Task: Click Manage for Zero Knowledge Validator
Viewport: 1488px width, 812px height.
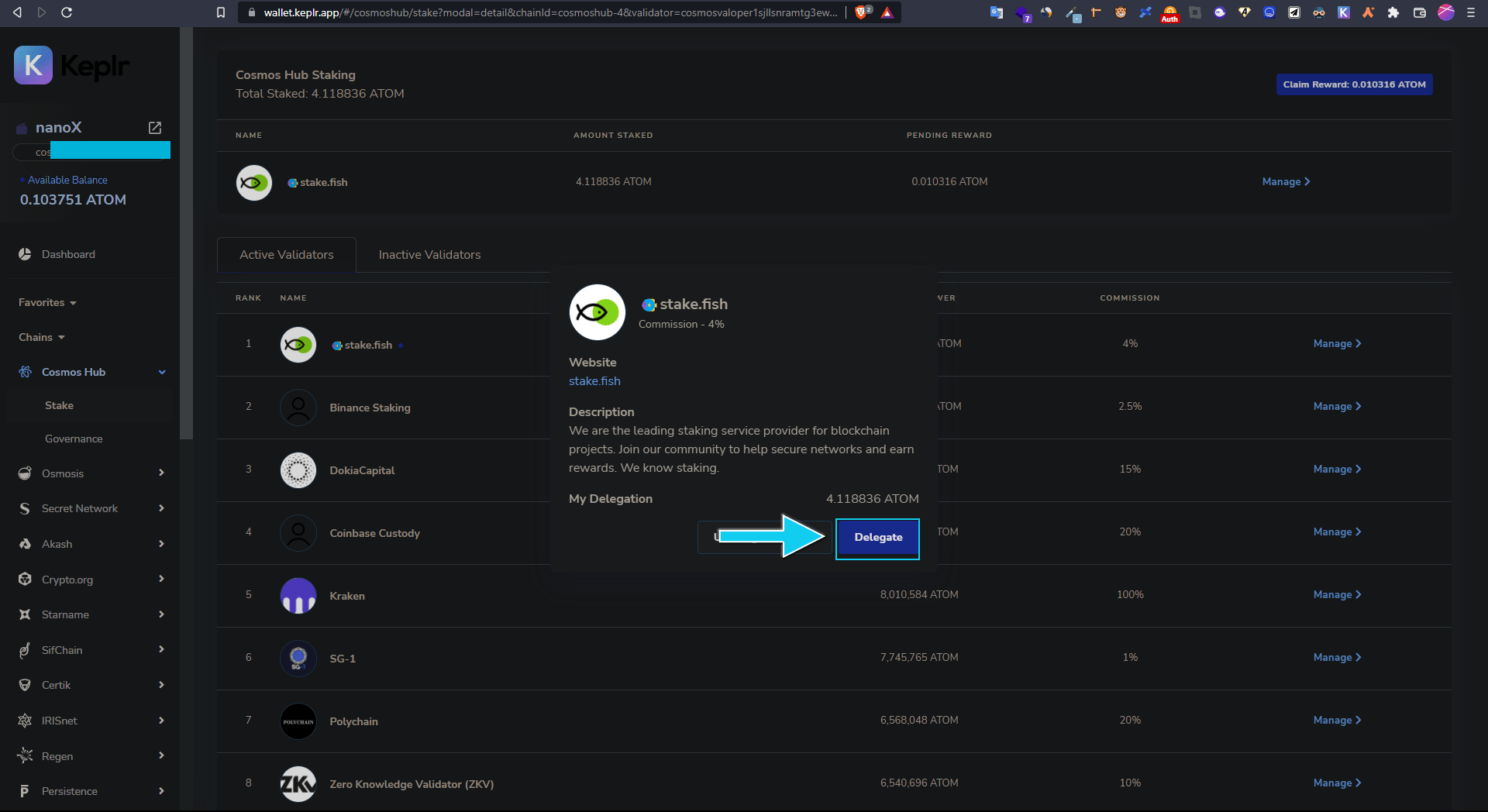Action: tap(1337, 783)
